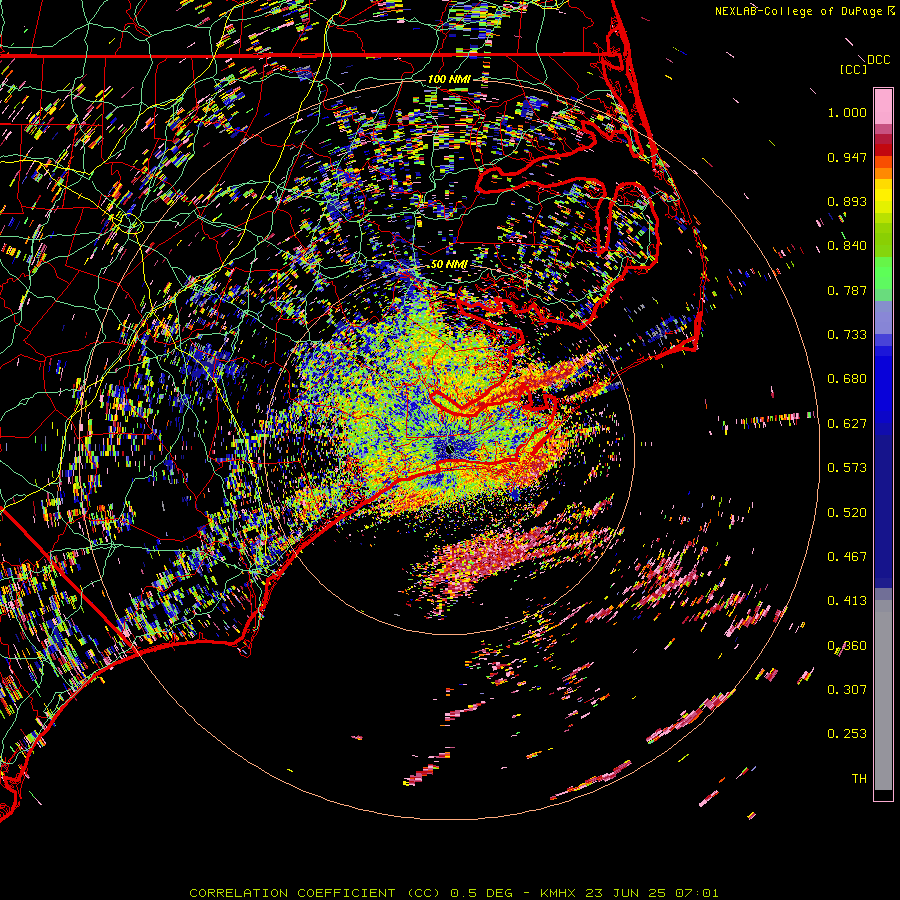This screenshot has width=900, height=900.
Task: Click the NEXLAB-College of DuPage title text
Action: [799, 11]
